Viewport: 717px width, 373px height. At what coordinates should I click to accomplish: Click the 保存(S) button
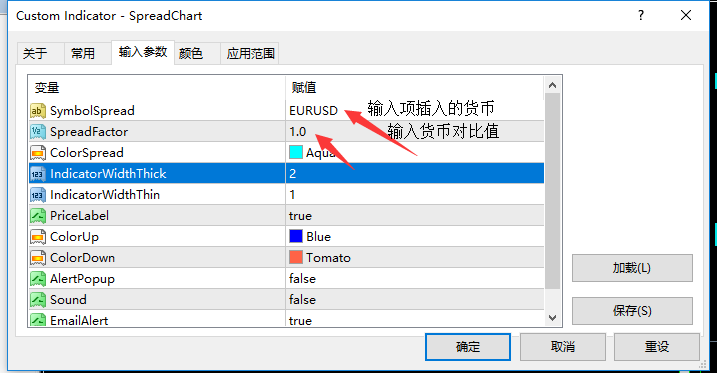[632, 311]
